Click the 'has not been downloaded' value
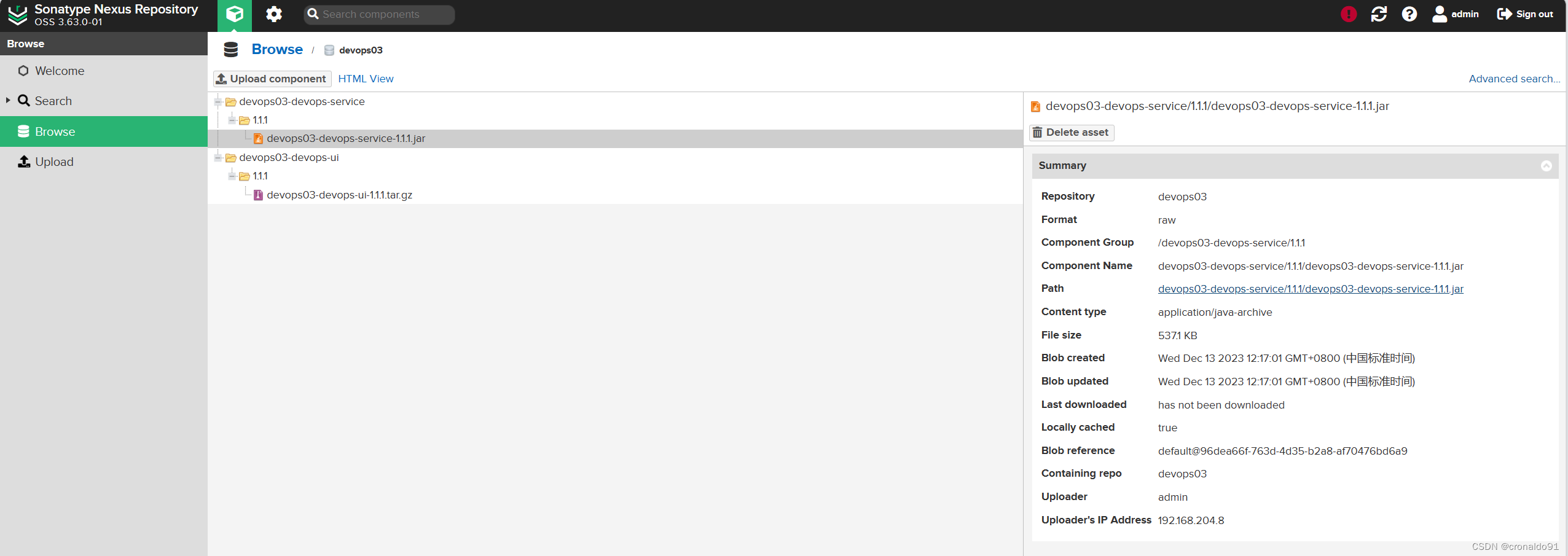Screen dimensions: 1568x556 tap(1221, 405)
